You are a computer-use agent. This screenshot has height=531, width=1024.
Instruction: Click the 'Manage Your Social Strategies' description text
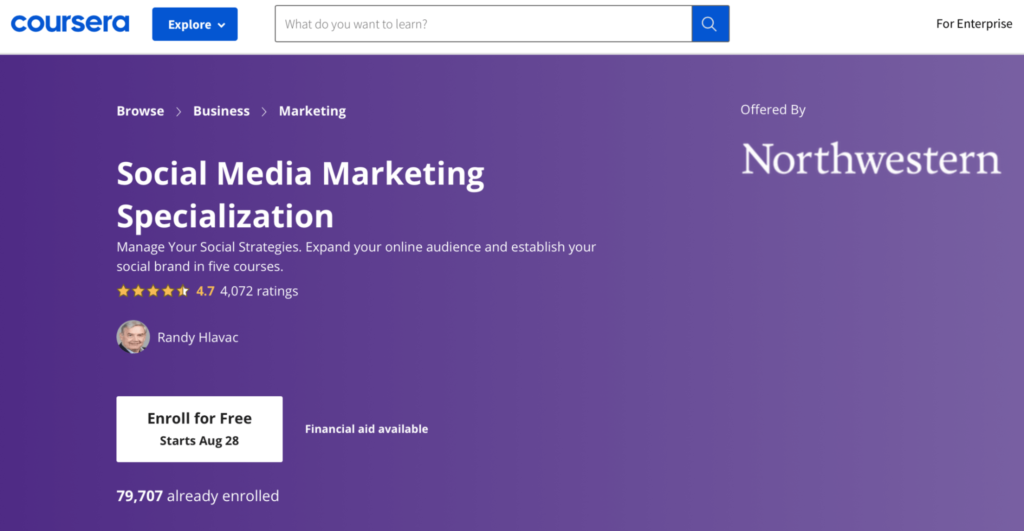356,257
